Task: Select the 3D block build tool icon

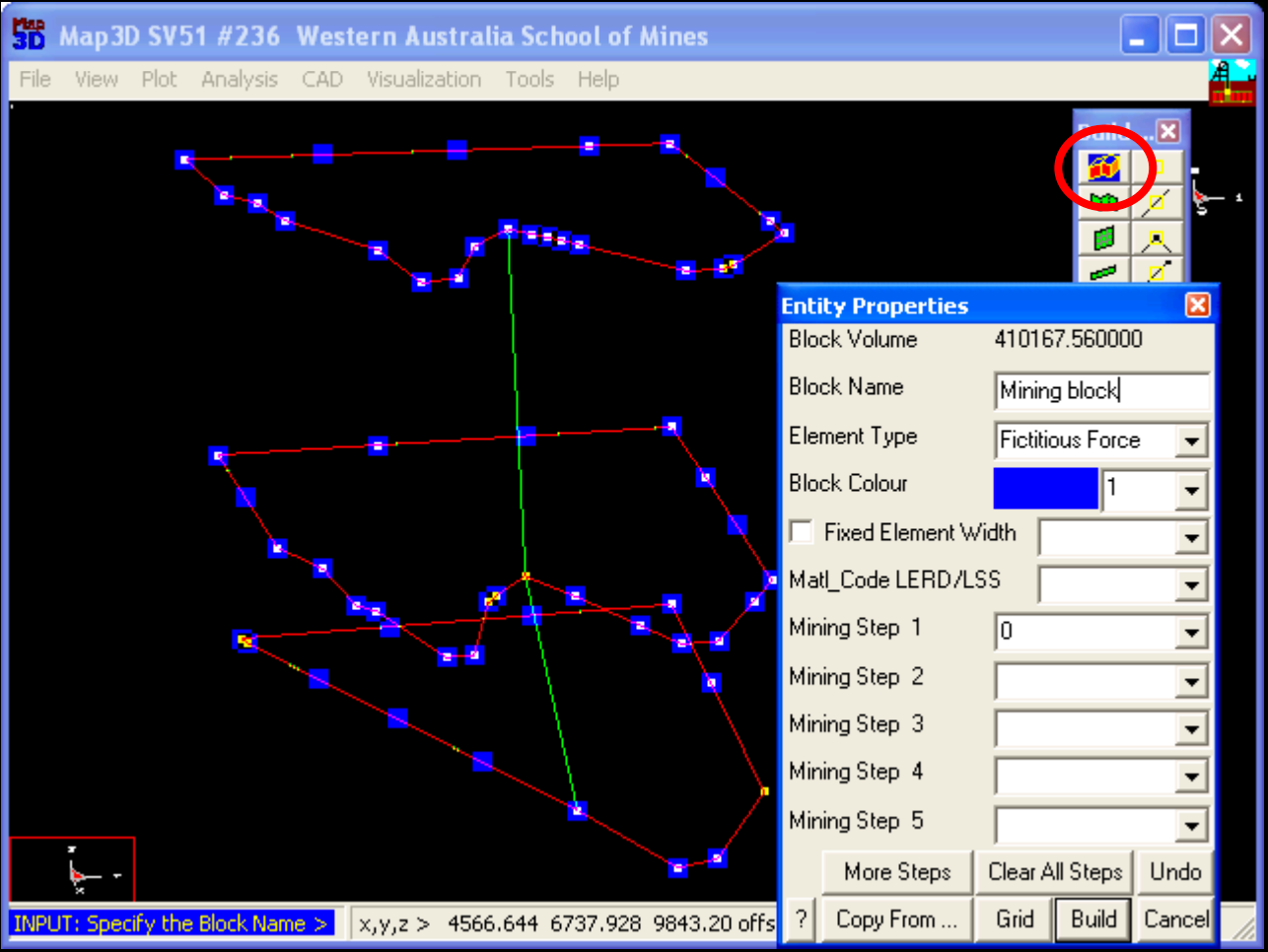Action: [1103, 167]
